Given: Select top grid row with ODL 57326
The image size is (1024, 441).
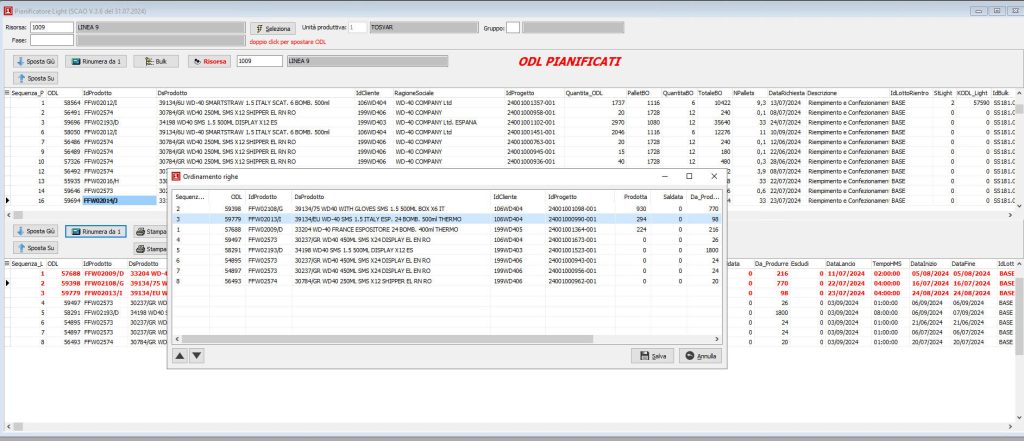Looking at the screenshot, I should click(x=509, y=161).
